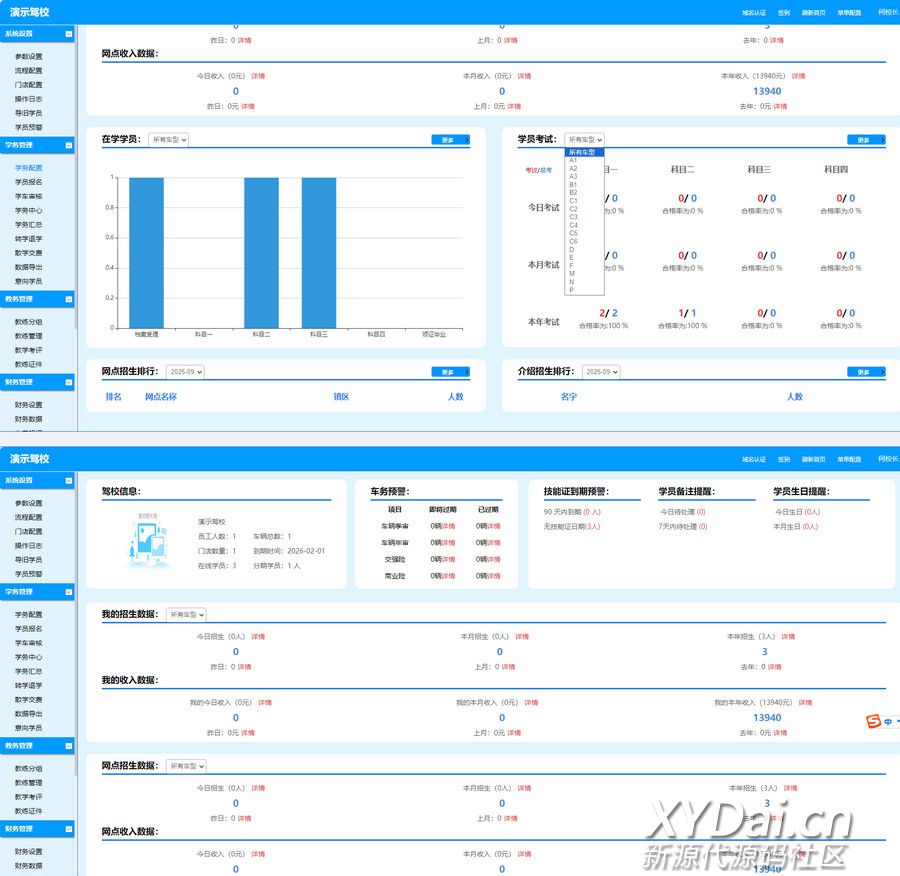Toggle Sogou 中 language mode indicator
The height and width of the screenshot is (876, 900).
888,721
